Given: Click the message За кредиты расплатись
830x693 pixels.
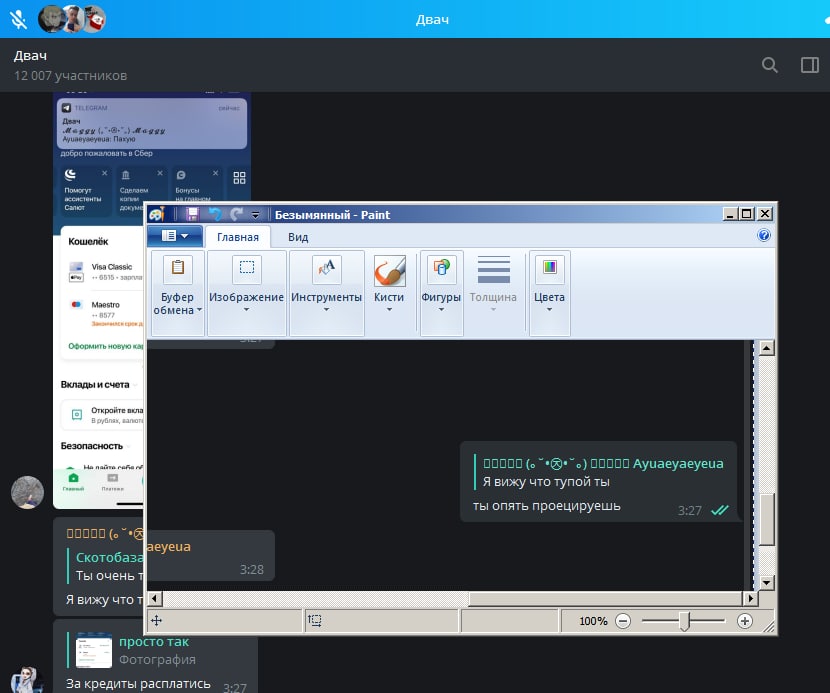Looking at the screenshot, I should point(138,683).
